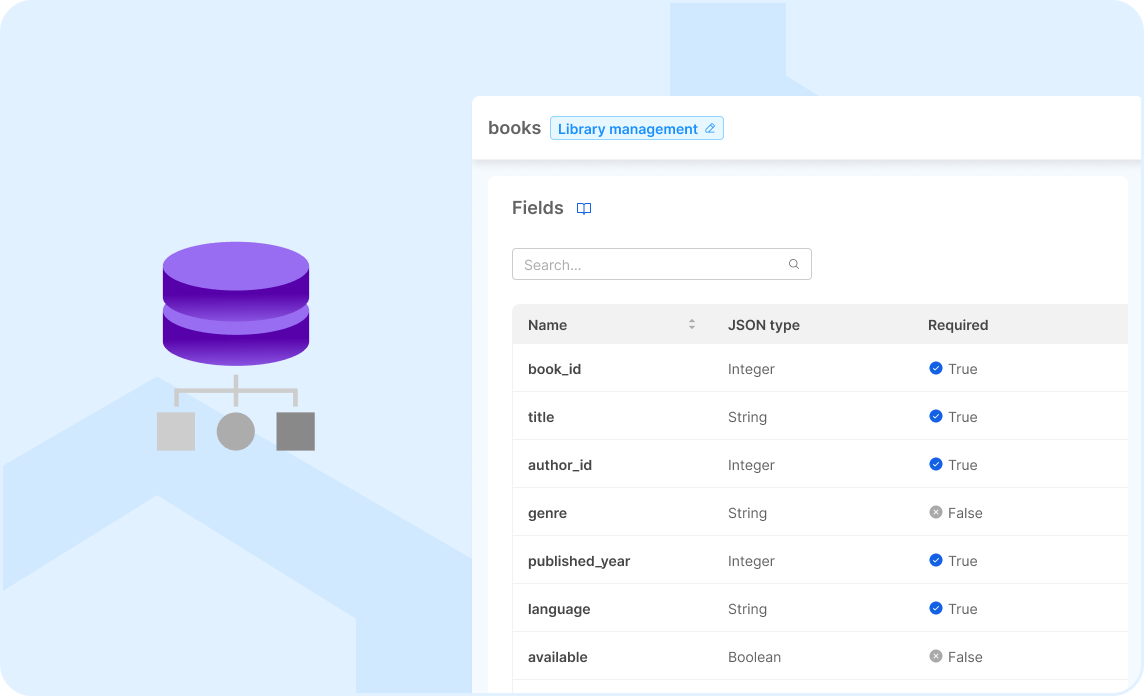Sort the table using the Name column arrows

point(691,324)
